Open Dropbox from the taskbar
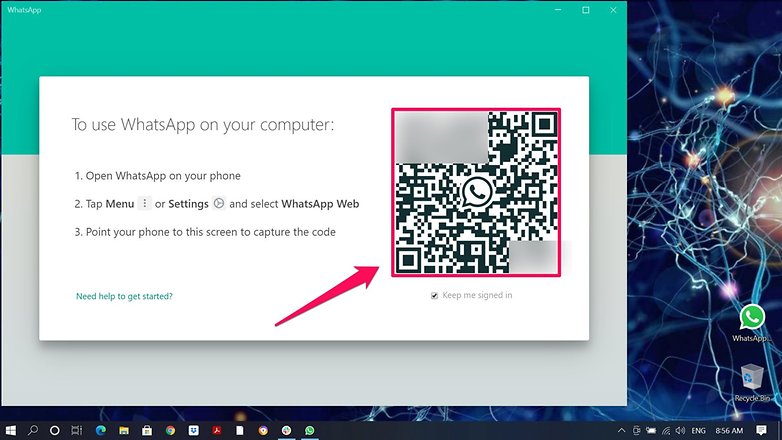This screenshot has width=782, height=440. [x=194, y=430]
